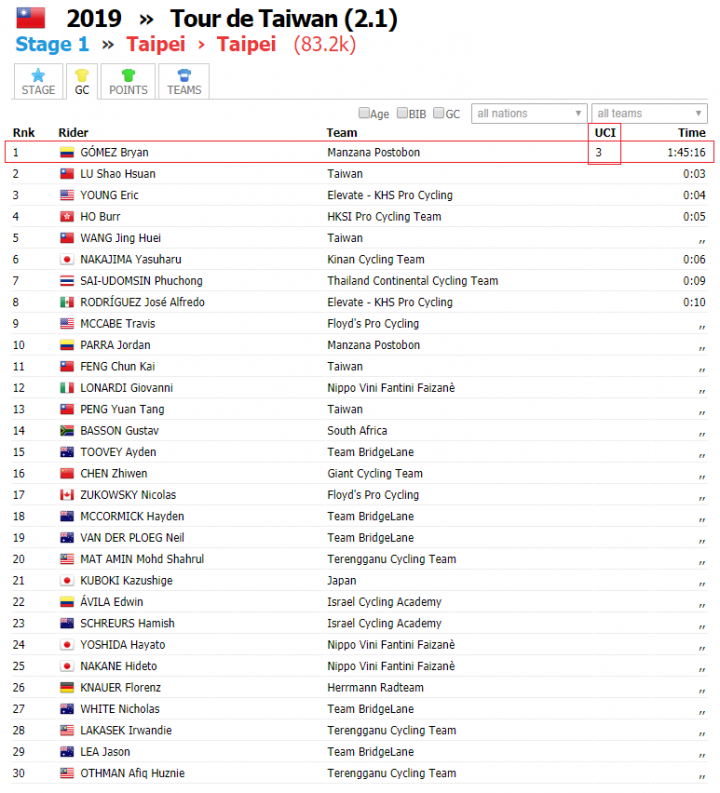Click the Stage 1 link
This screenshot has height=793, width=720.
(52, 45)
